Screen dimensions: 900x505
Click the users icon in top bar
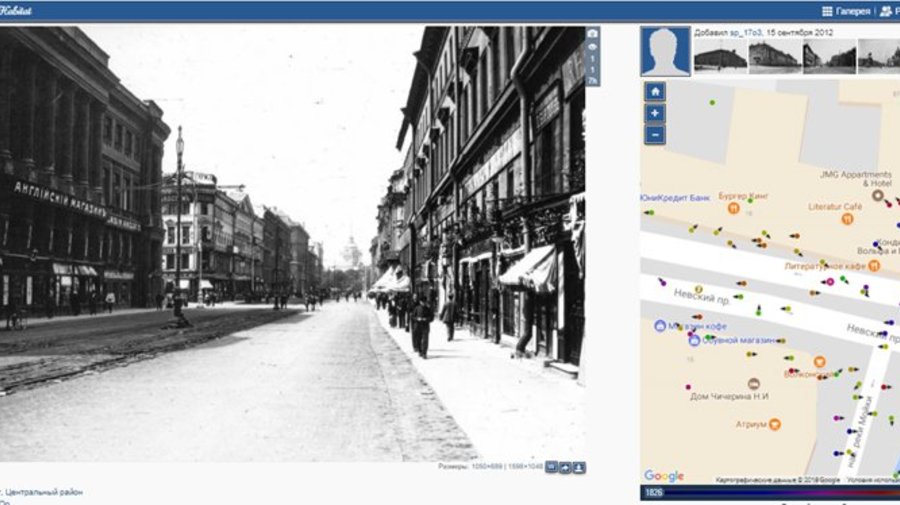point(887,11)
